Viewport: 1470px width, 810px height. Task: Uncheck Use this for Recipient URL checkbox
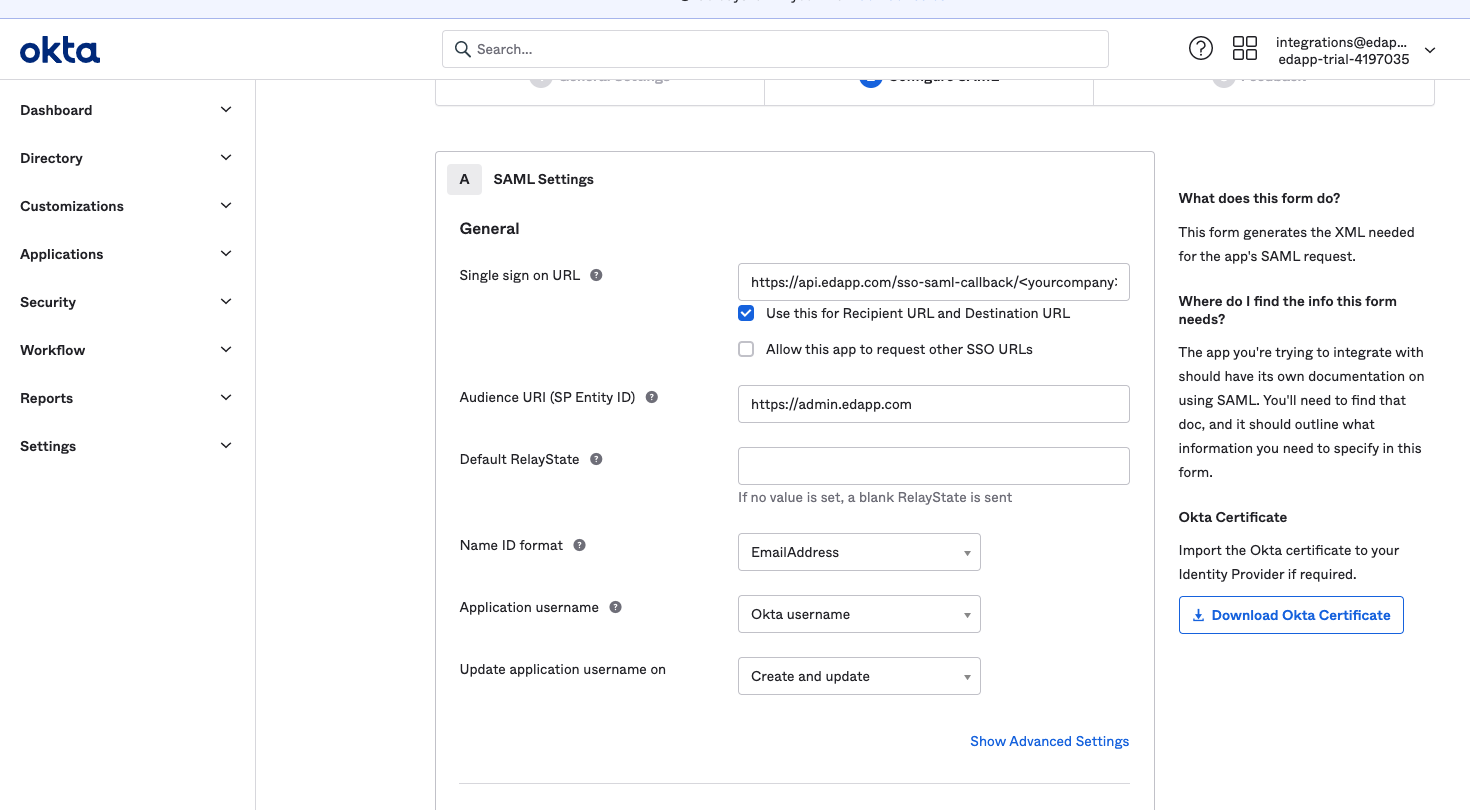coord(746,313)
